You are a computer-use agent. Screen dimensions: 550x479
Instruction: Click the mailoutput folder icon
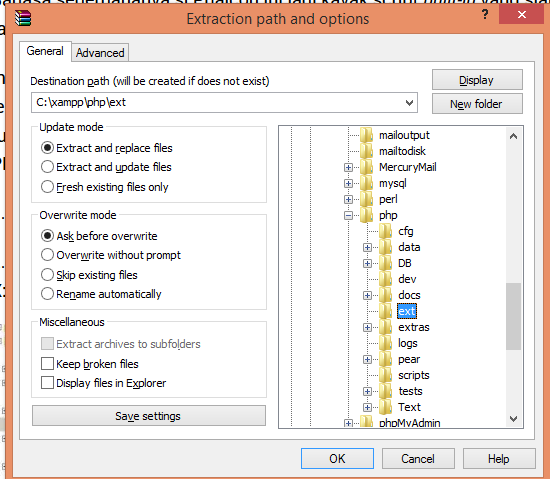[x=367, y=135]
